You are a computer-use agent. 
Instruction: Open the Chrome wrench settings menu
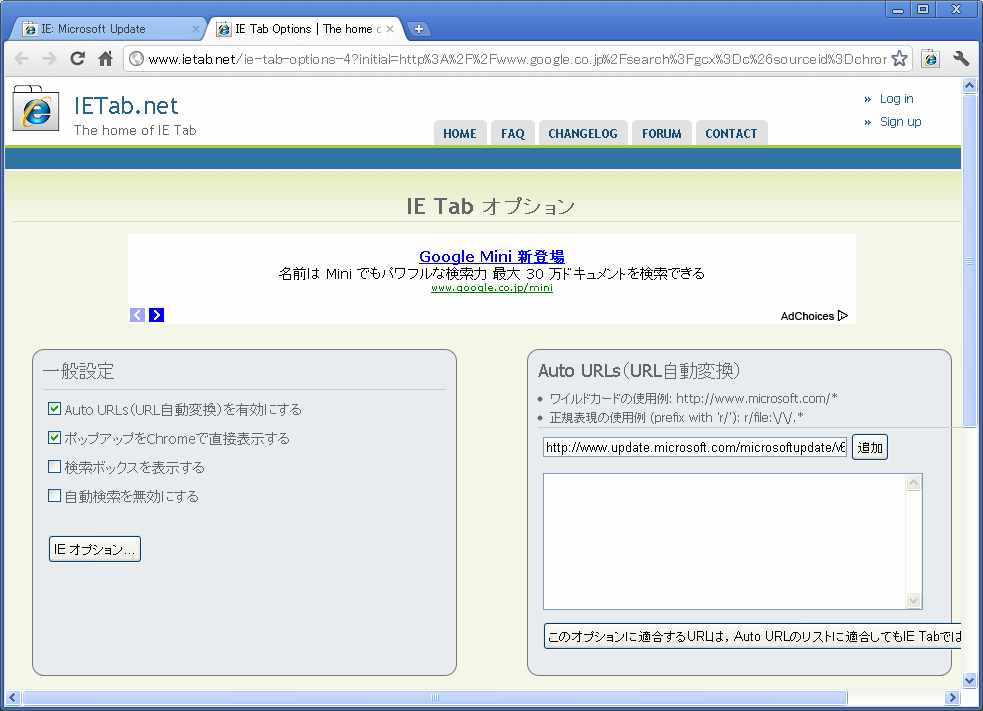tap(960, 58)
